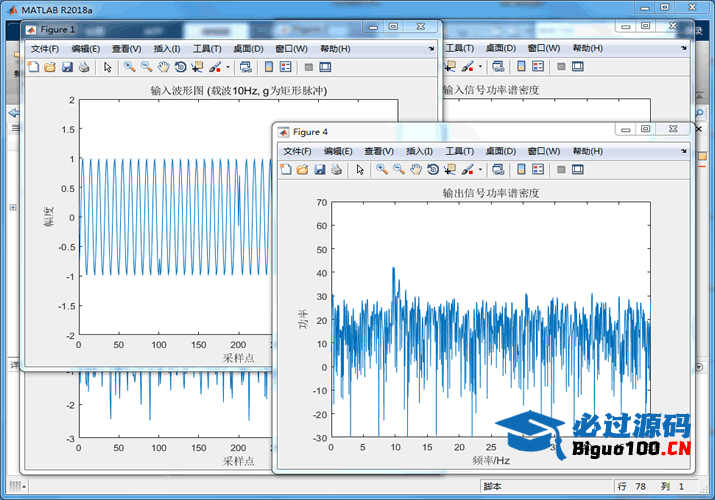Click Link Plot icon in Figure 4 toolbar
The width and height of the screenshot is (715, 500).
tap(498, 170)
